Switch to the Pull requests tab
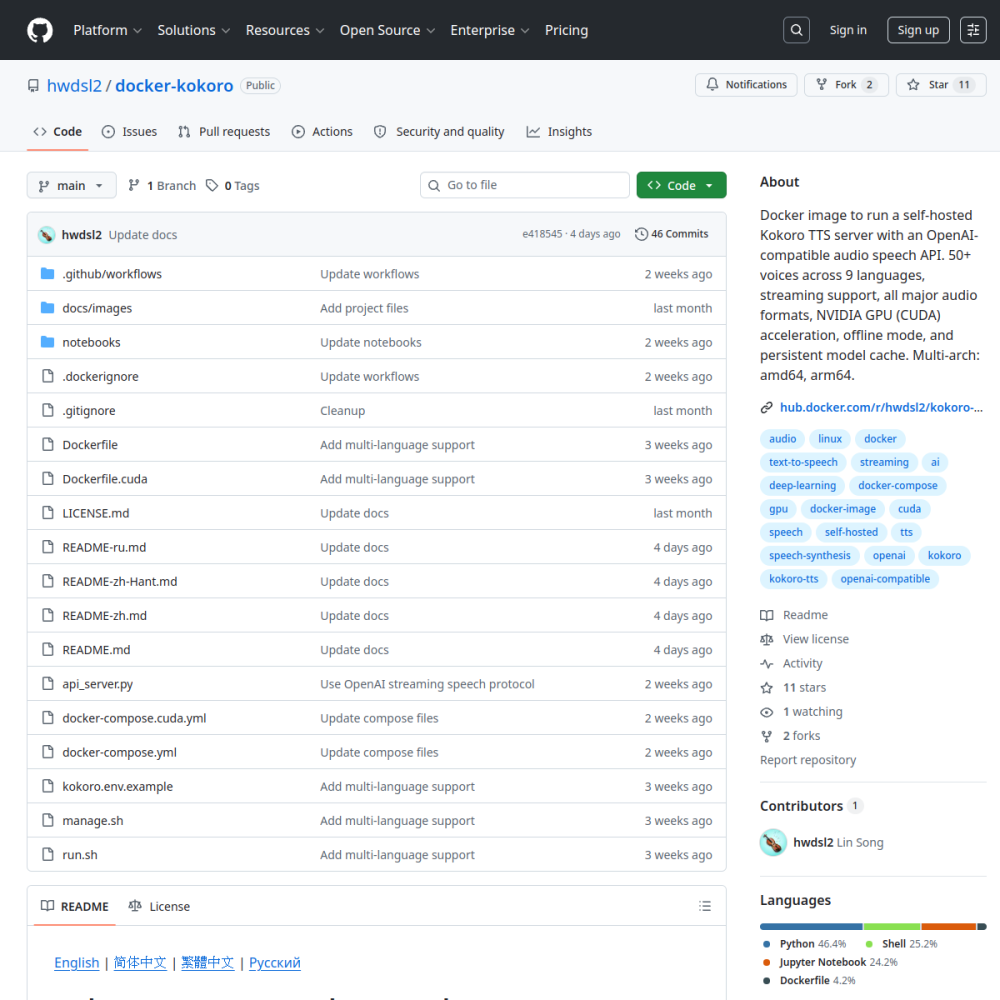The width and height of the screenshot is (1000, 1000). coord(224,131)
